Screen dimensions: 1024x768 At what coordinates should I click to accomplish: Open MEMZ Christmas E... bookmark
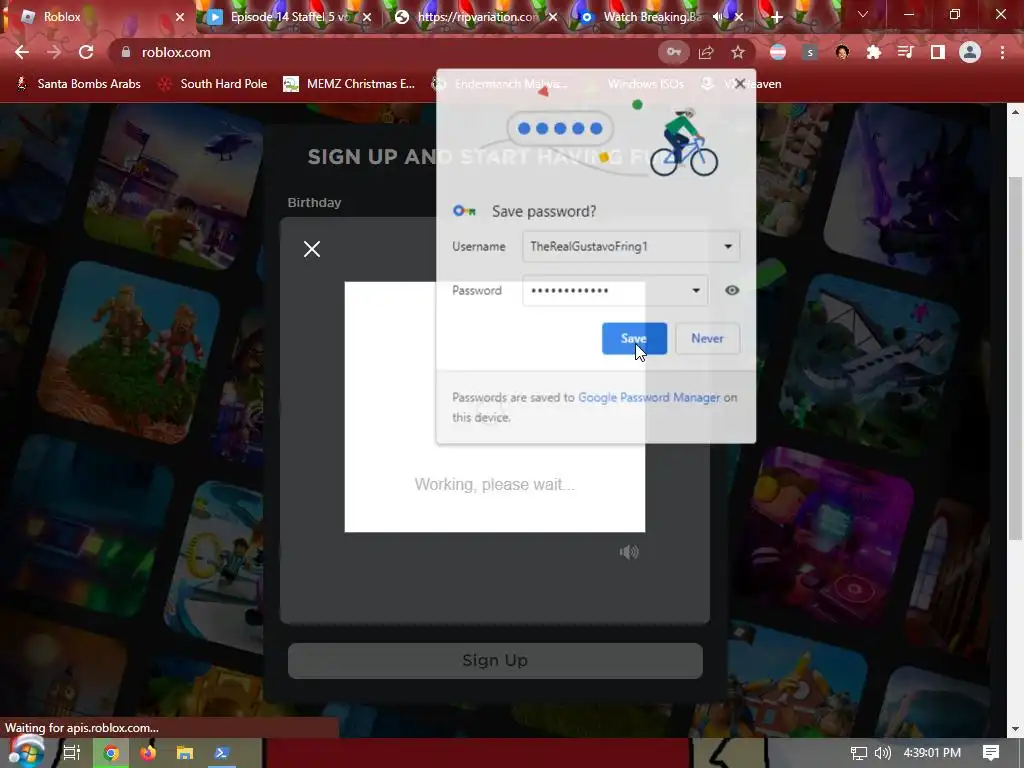(x=349, y=84)
